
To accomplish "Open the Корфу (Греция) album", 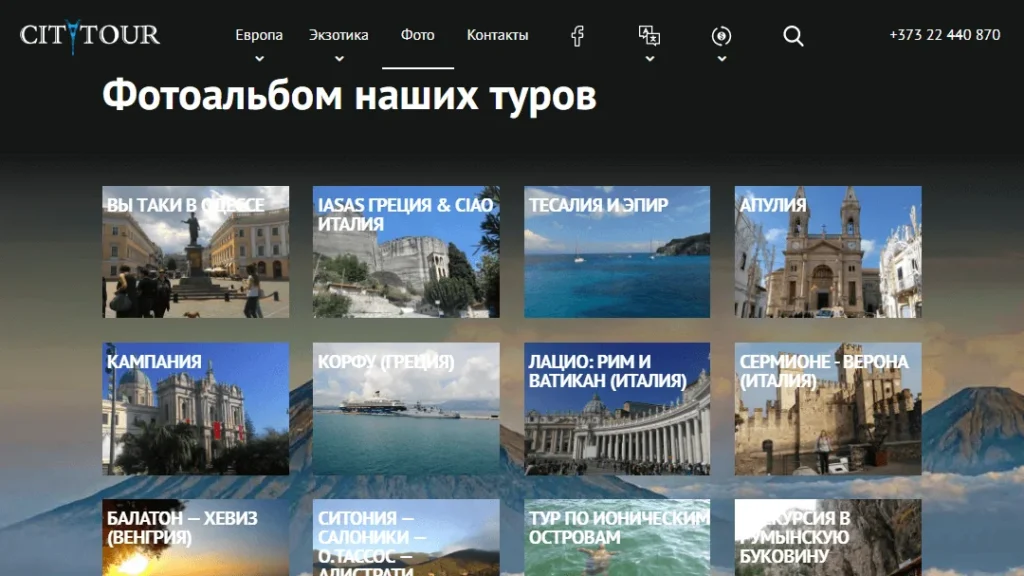I will coord(406,409).
